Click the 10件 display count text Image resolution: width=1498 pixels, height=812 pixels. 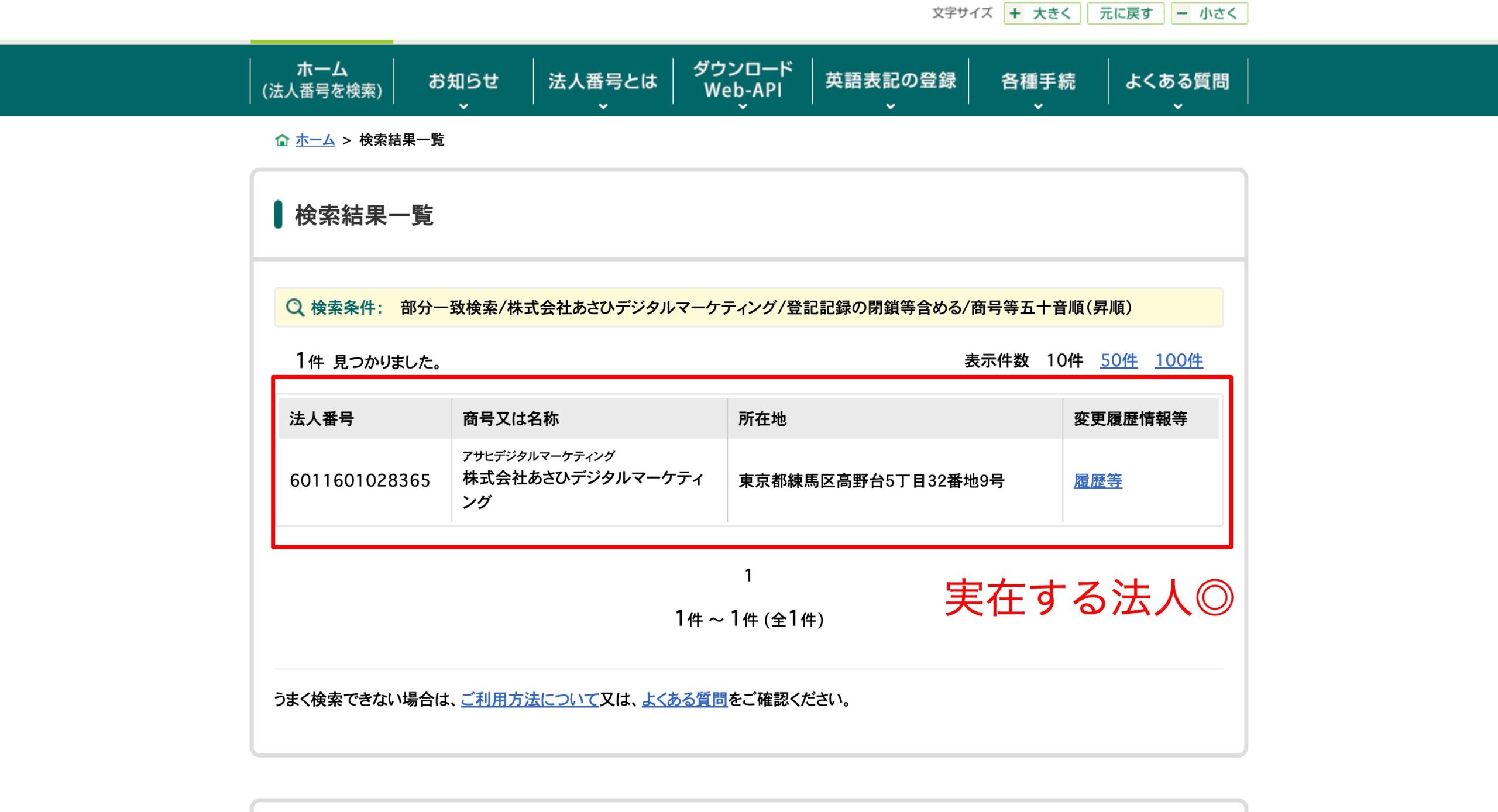click(1064, 360)
